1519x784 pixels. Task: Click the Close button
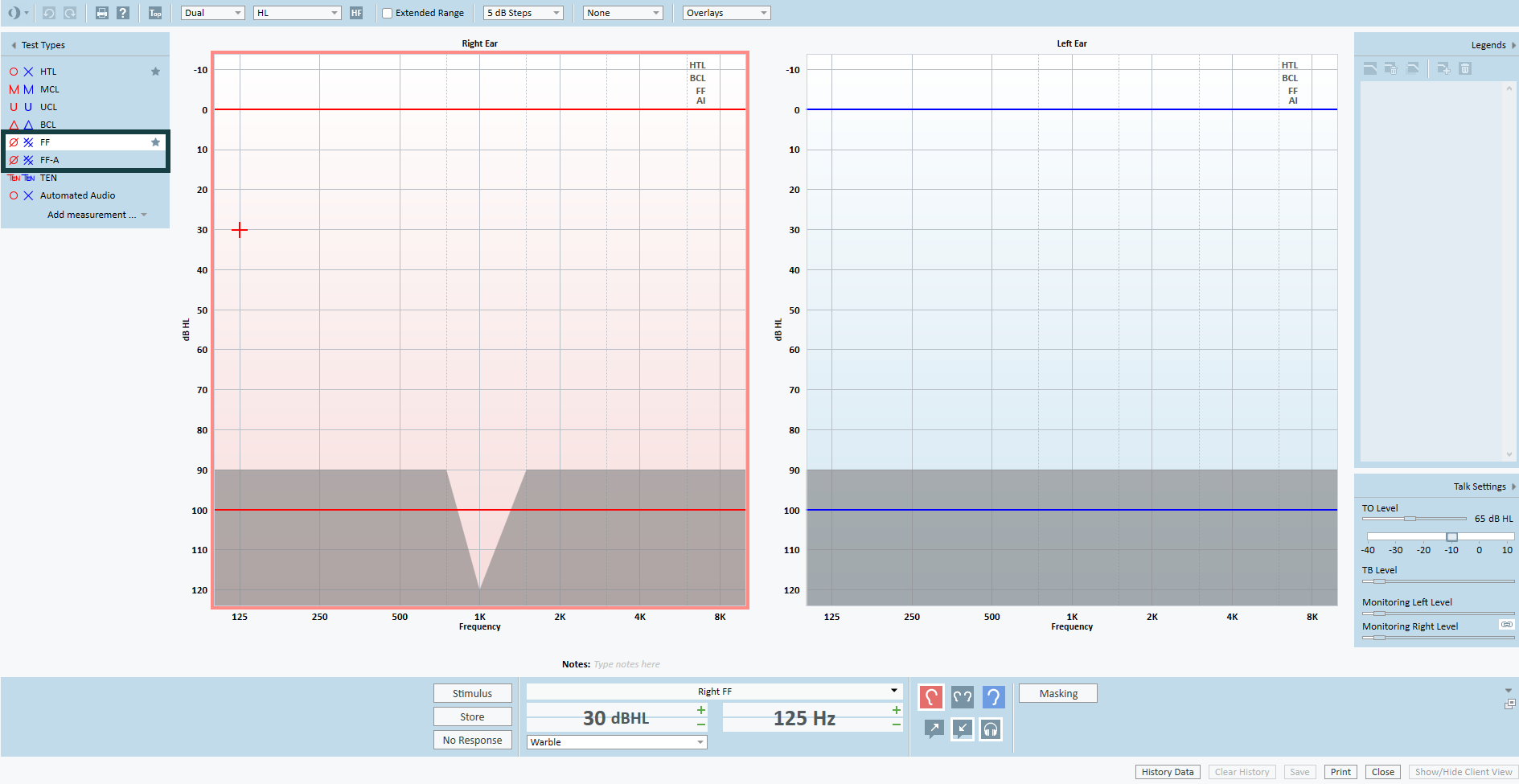(1383, 772)
